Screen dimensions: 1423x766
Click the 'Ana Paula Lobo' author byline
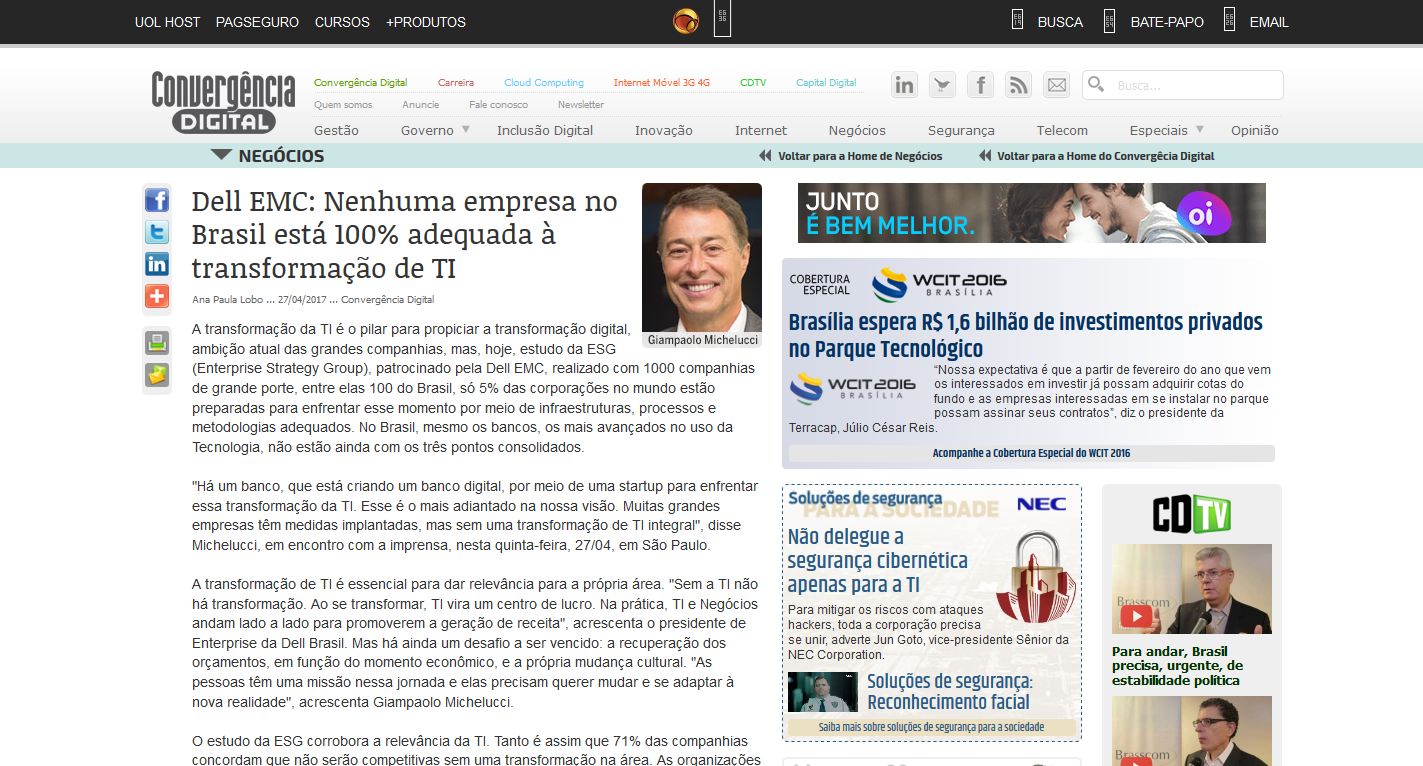pyautogui.click(x=227, y=299)
